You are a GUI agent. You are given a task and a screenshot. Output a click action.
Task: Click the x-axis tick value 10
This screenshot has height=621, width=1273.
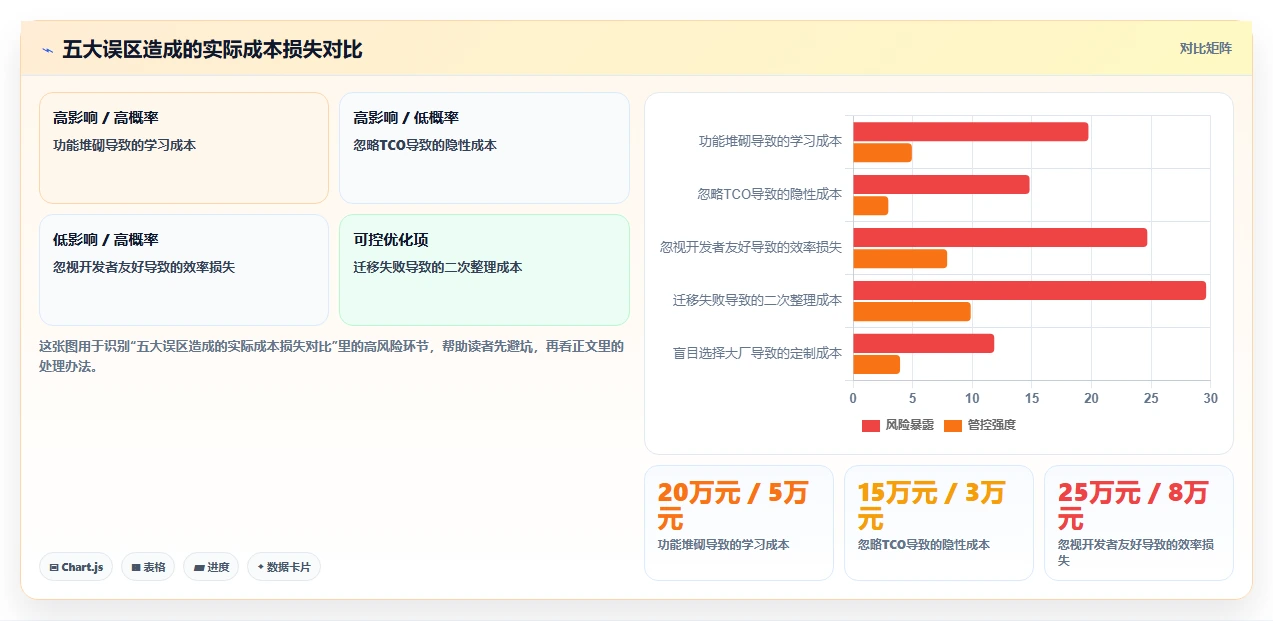[972, 398]
